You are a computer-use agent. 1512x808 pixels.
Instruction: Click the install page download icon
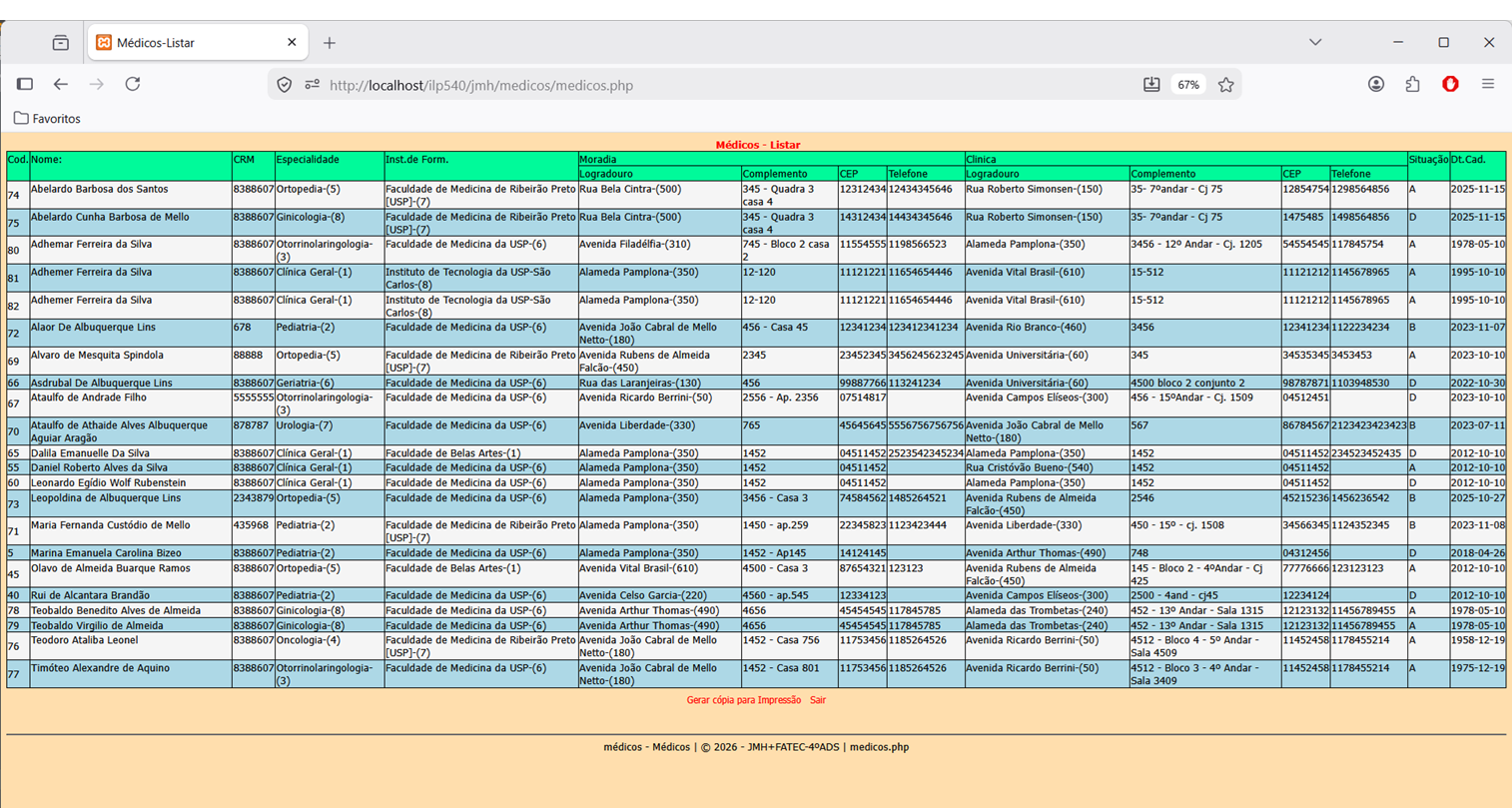pyautogui.click(x=1151, y=85)
